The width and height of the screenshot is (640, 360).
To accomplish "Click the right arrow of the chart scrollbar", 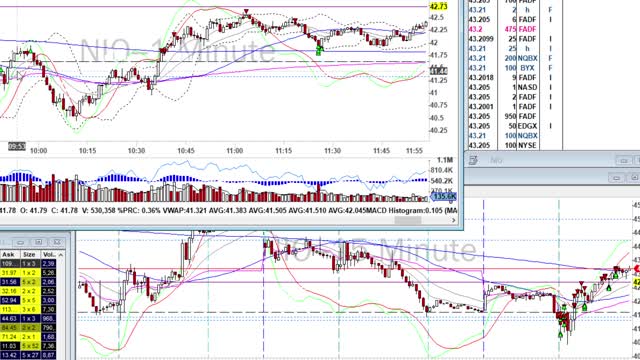I will click(453, 220).
